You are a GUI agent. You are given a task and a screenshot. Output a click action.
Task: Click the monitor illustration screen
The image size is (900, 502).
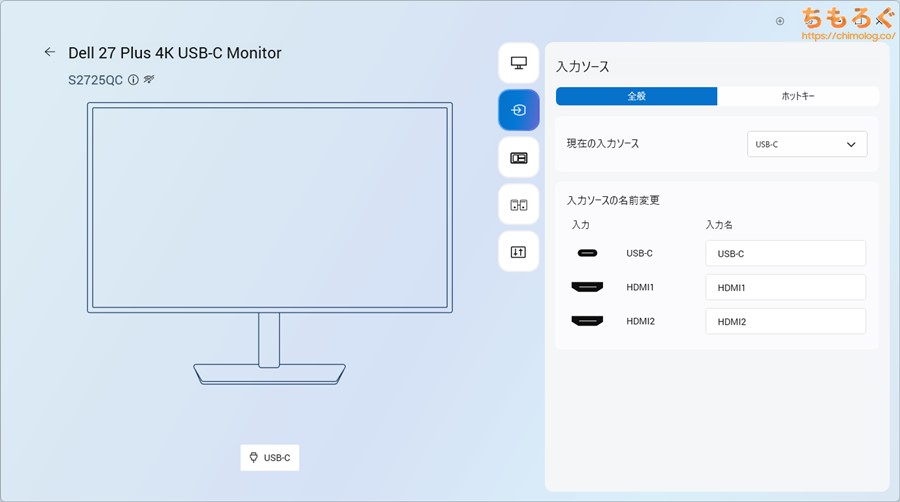tap(269, 206)
